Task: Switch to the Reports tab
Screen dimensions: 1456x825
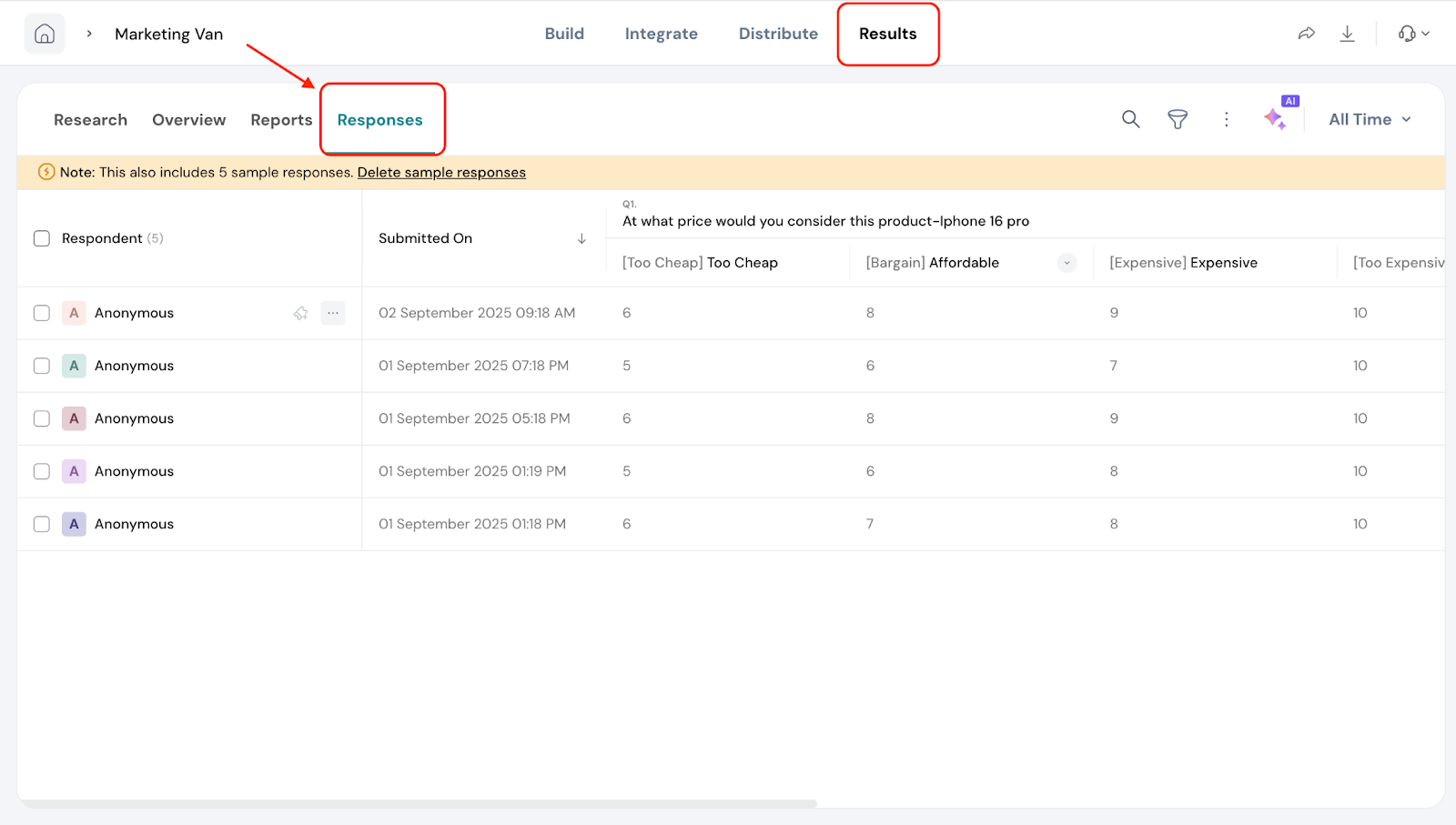Action: (281, 120)
